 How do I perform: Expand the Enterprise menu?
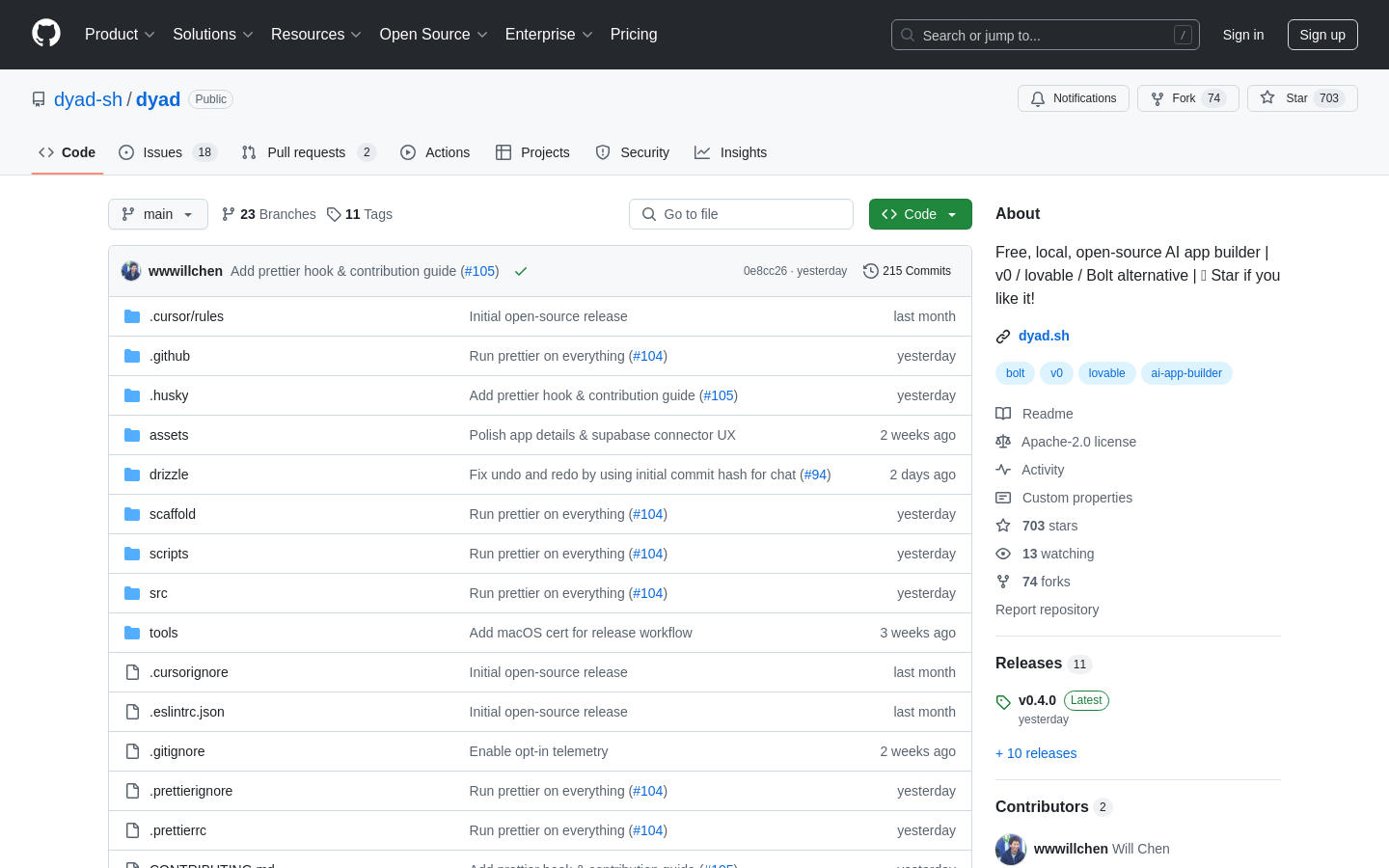coord(549,35)
